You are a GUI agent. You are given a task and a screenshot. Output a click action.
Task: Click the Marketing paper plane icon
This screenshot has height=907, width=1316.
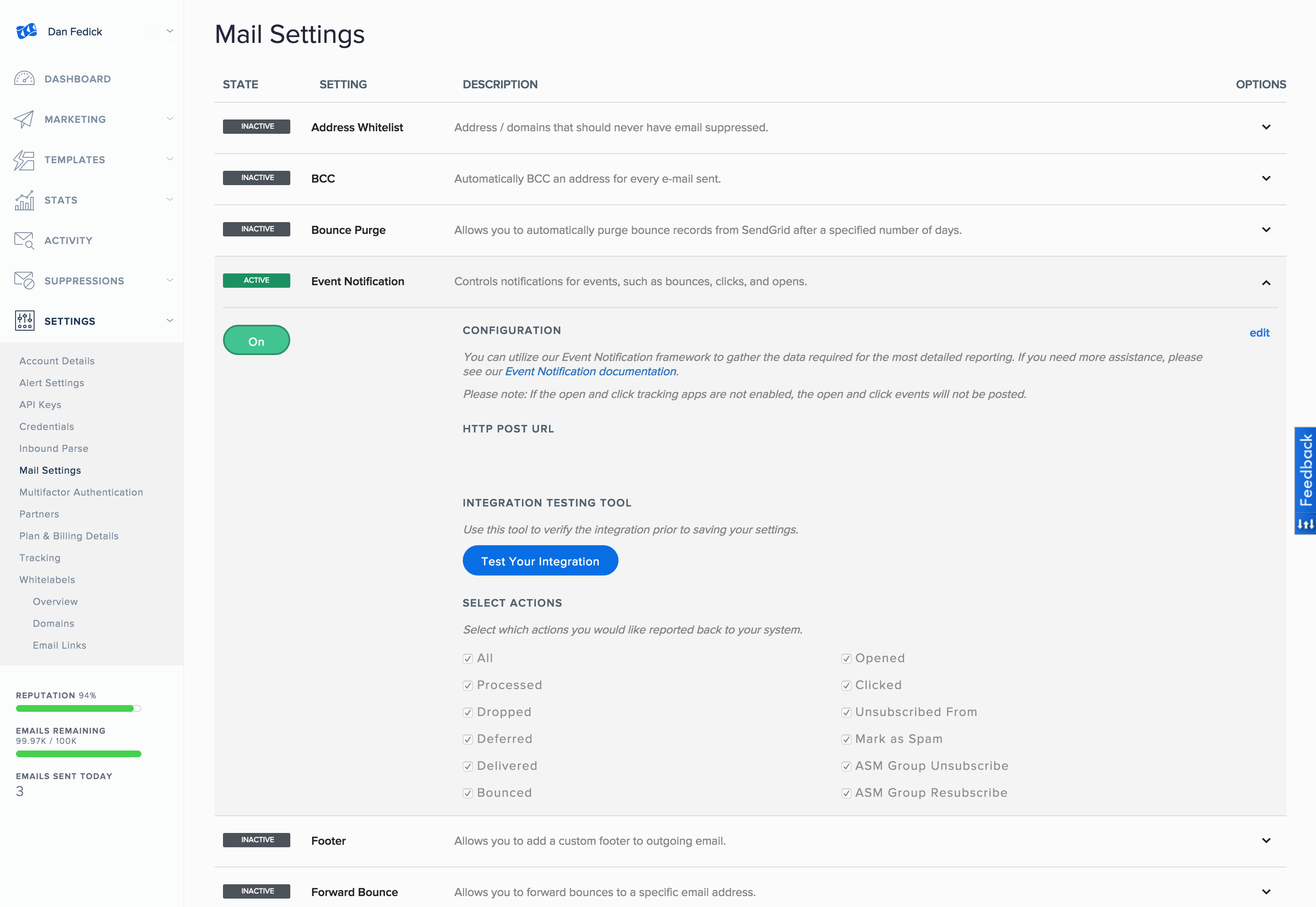24,119
